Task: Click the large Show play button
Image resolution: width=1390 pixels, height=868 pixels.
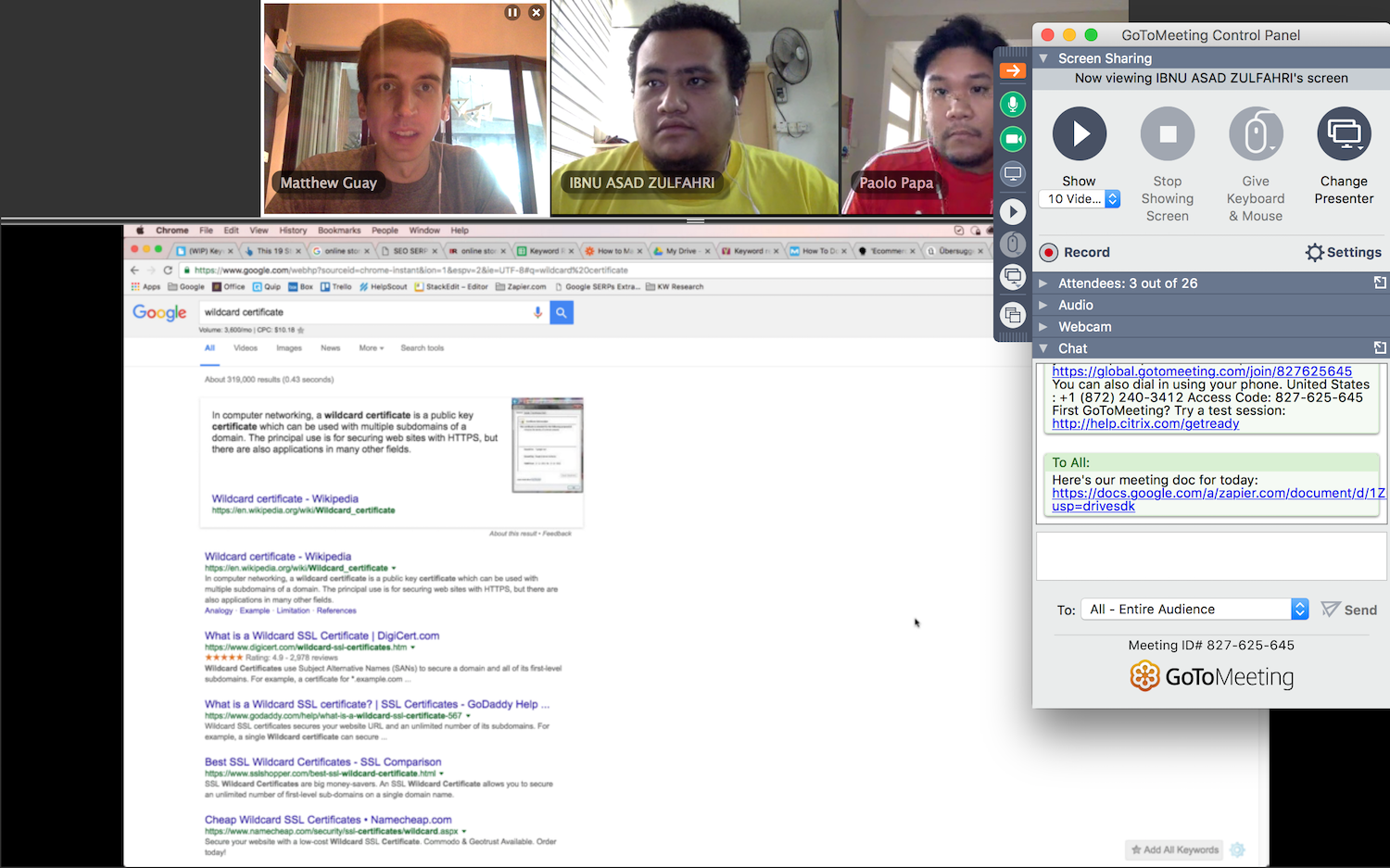Action: [1080, 134]
